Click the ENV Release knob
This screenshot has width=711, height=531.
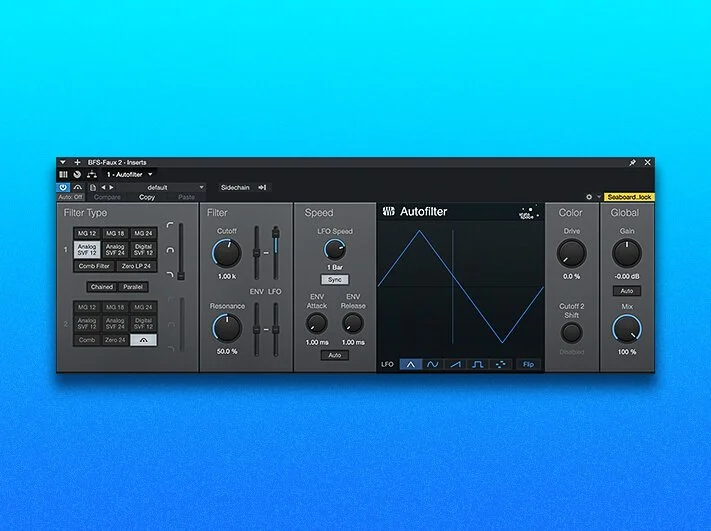coord(352,323)
